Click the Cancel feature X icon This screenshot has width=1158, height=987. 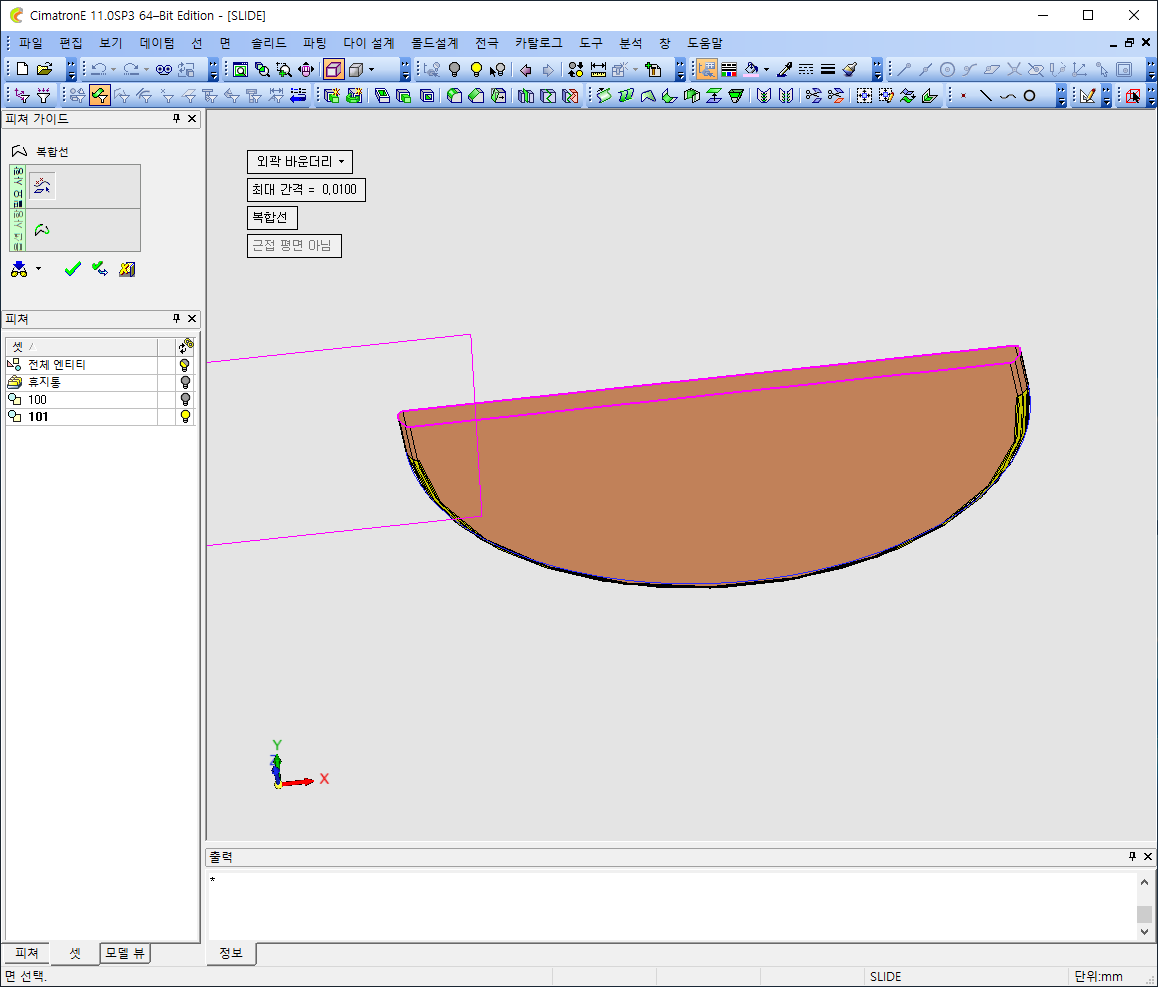127,270
